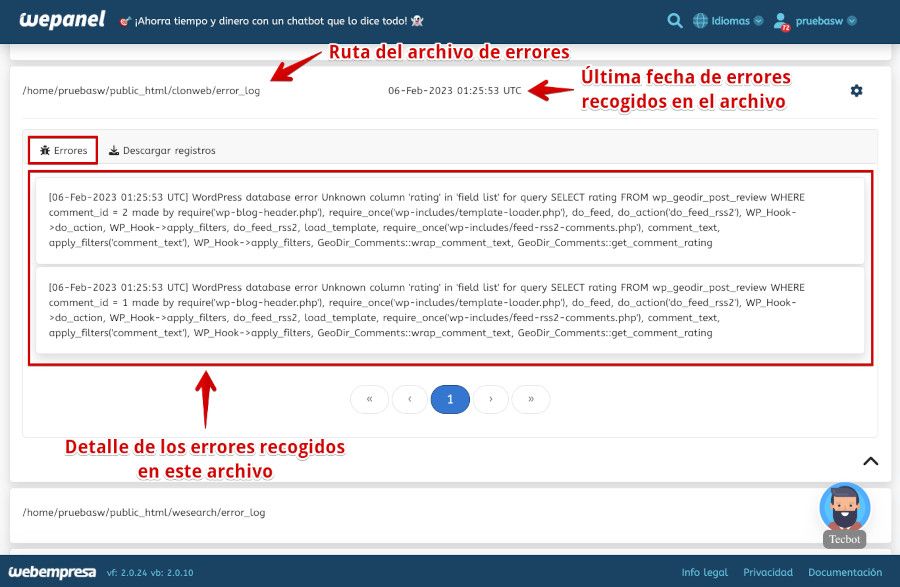Click the wepanel logo

[62, 20]
